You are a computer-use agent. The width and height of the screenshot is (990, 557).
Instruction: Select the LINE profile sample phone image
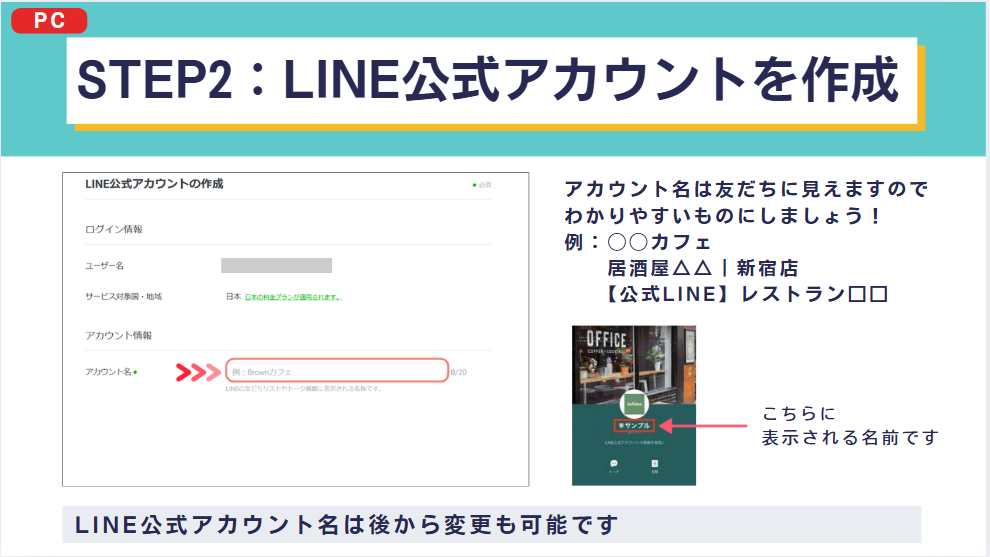pos(634,405)
